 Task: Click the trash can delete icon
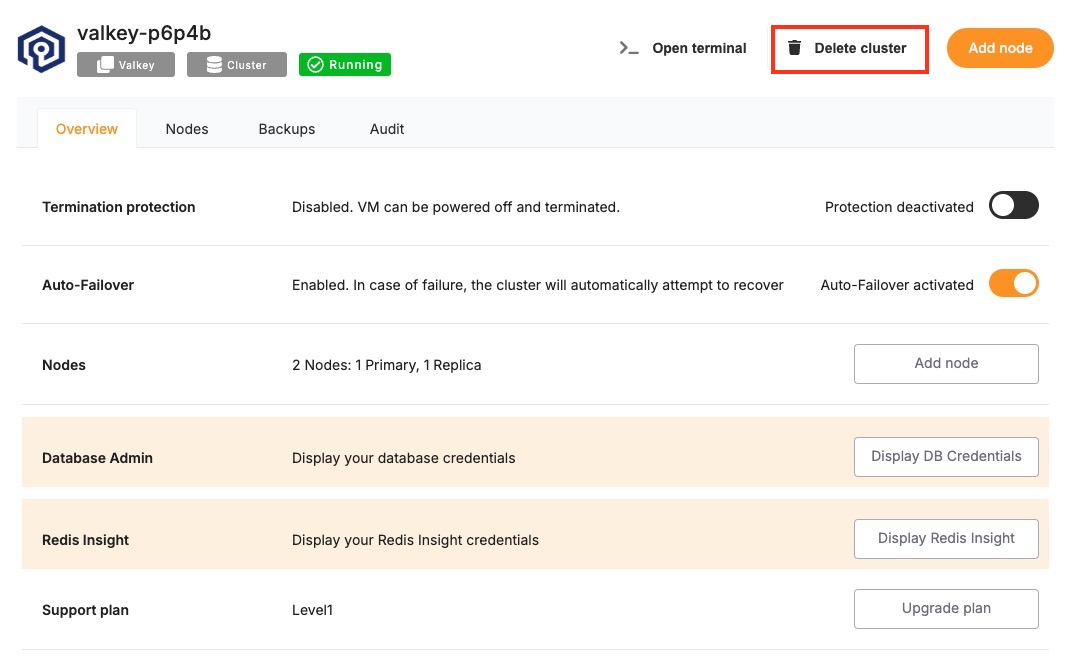[794, 48]
